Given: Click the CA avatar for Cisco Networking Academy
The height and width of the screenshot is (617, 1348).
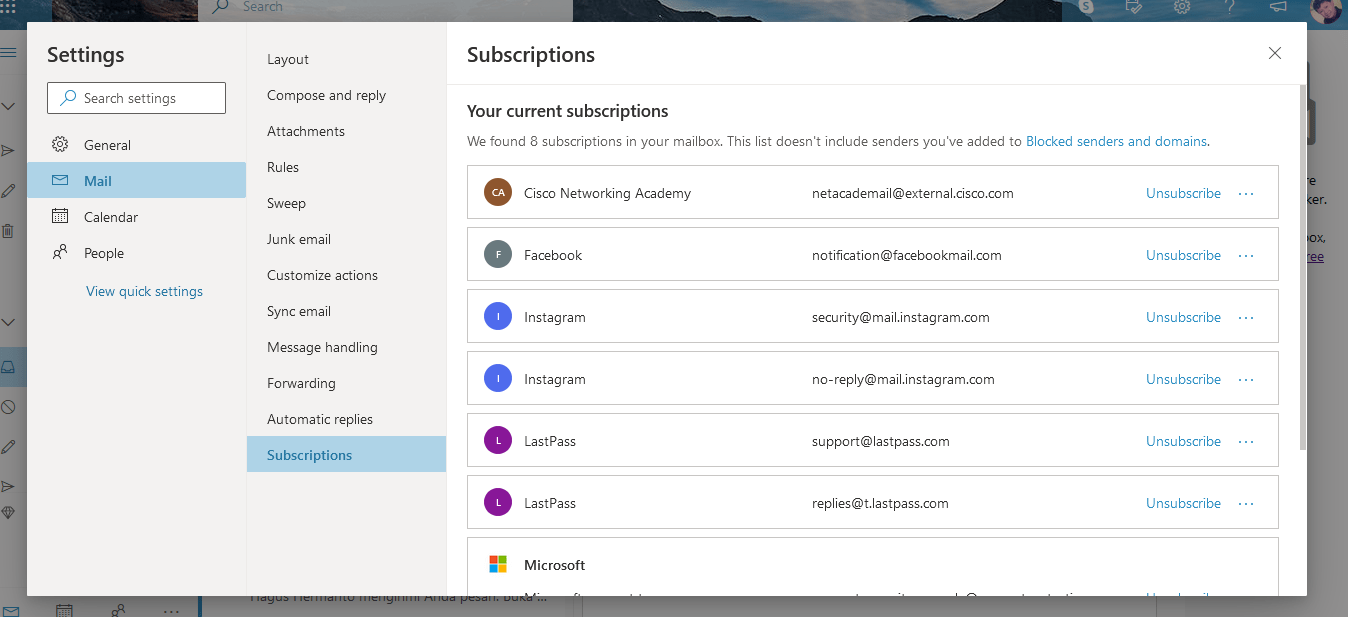Looking at the screenshot, I should pyautogui.click(x=498, y=192).
